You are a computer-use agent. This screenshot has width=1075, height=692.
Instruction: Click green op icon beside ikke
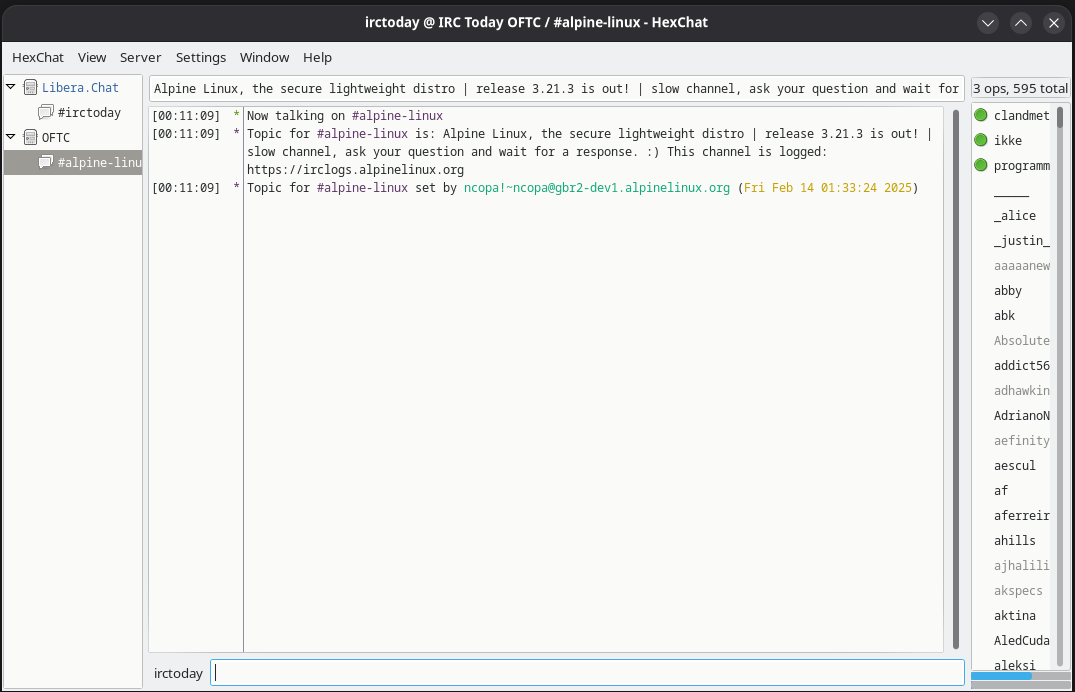(981, 140)
